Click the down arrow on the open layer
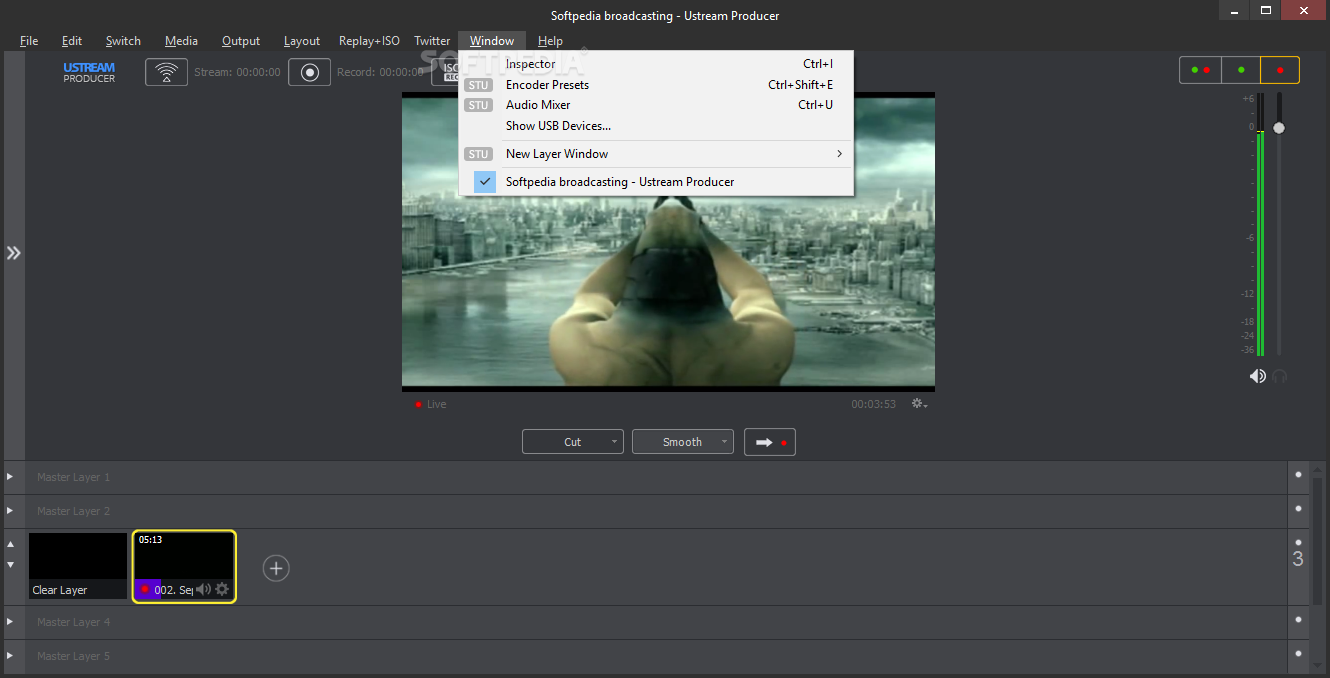 pos(11,565)
